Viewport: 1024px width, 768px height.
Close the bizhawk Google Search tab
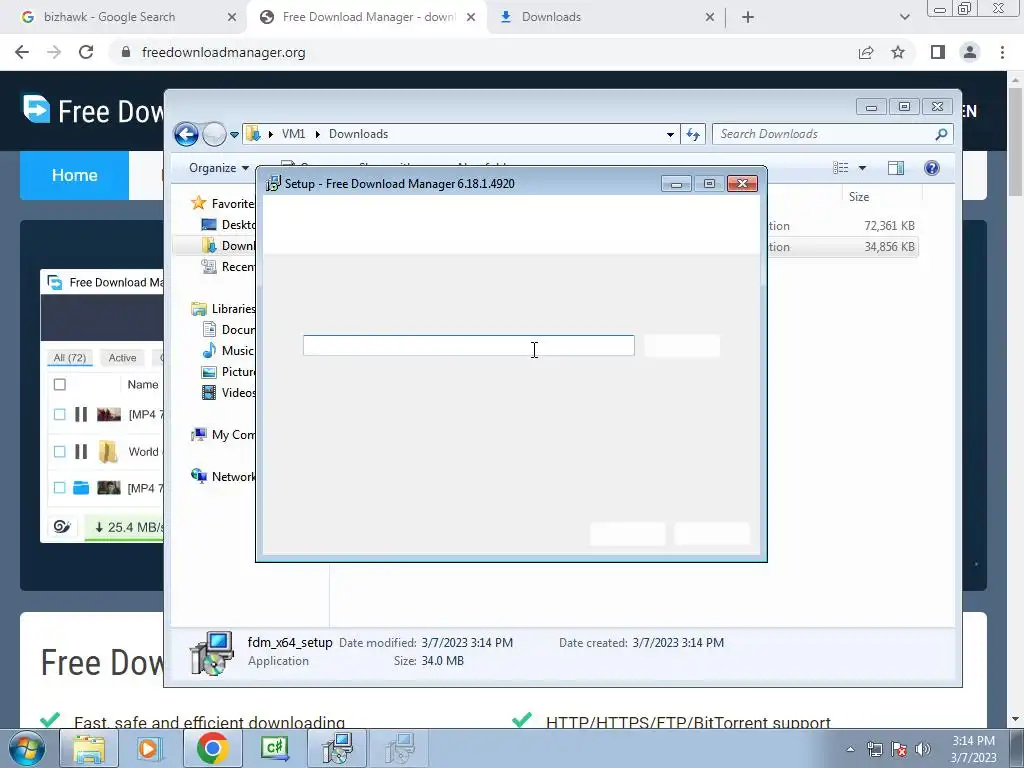pos(231,18)
